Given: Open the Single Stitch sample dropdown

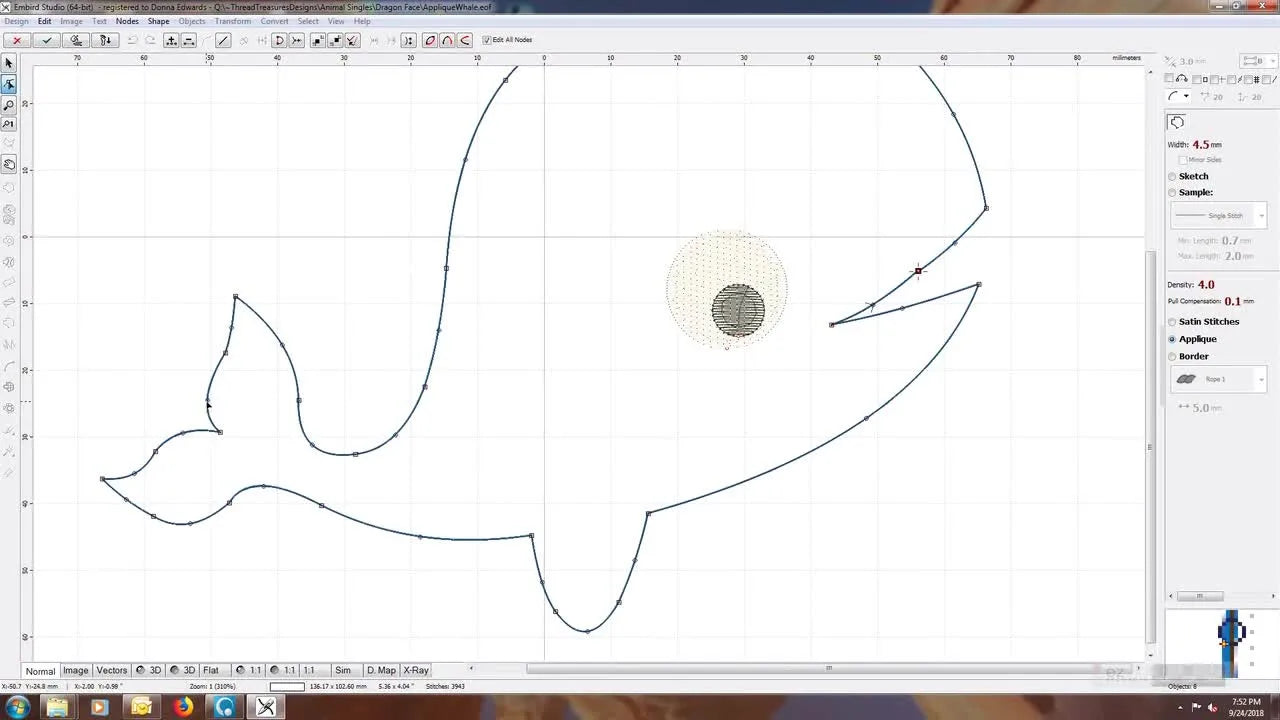Looking at the screenshot, I should 1260,215.
